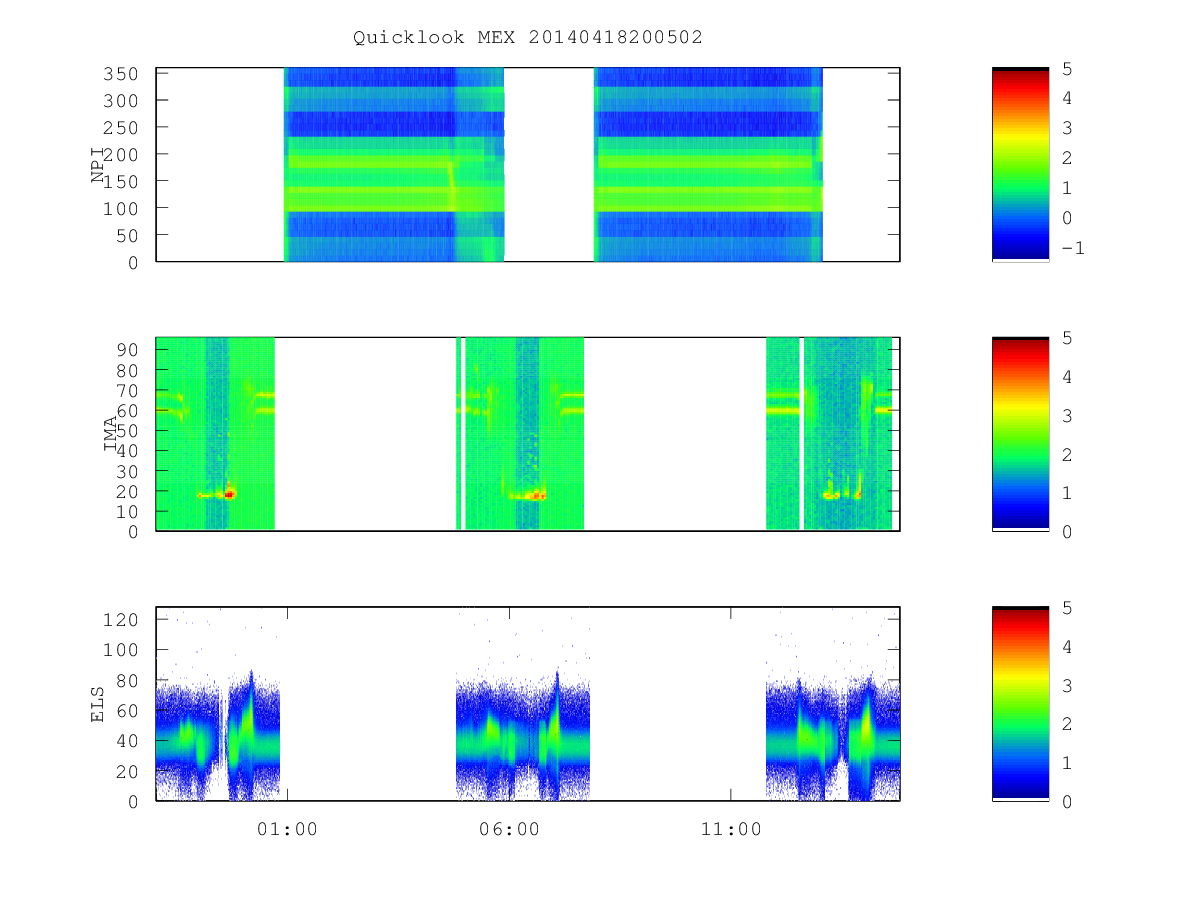Click the middle IMA spectrogram data block
1200x900 pixels.
520,434
